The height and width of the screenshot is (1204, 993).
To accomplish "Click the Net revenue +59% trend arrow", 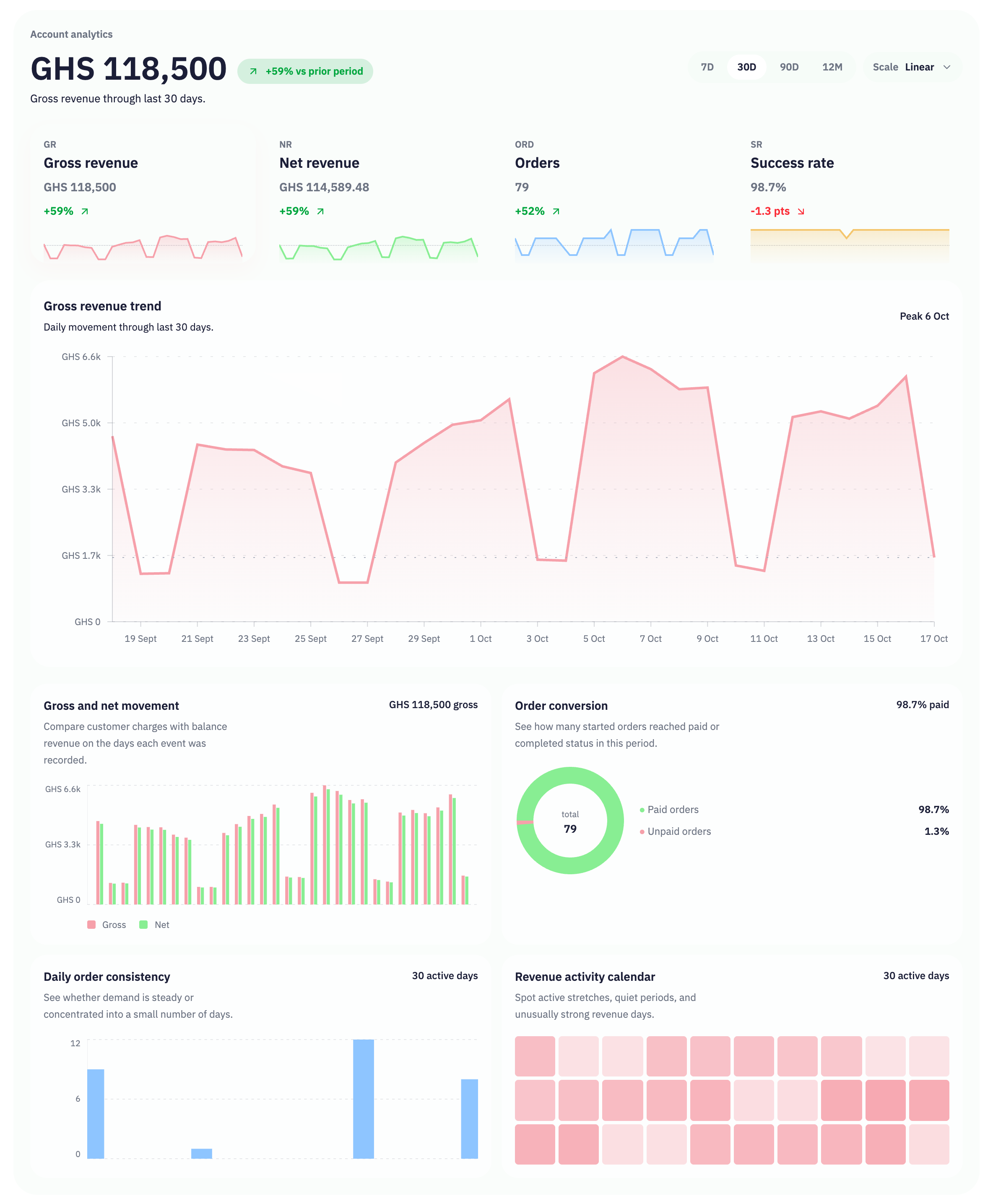I will 320,211.
